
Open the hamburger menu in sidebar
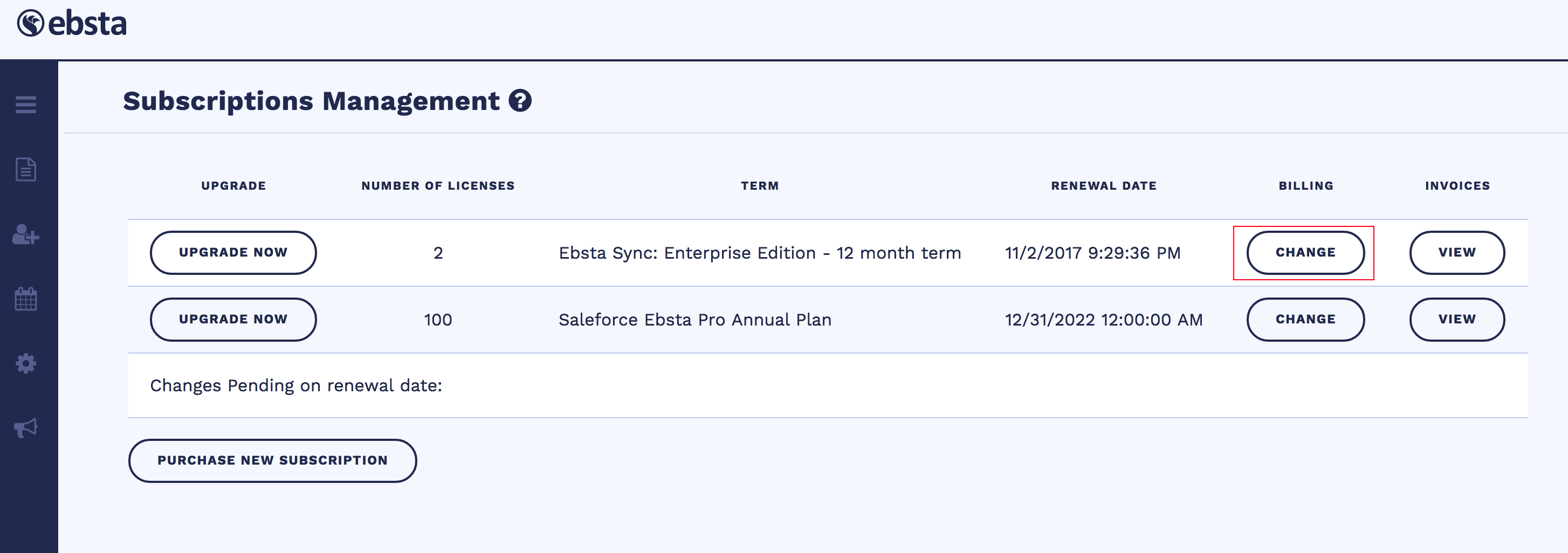25,105
